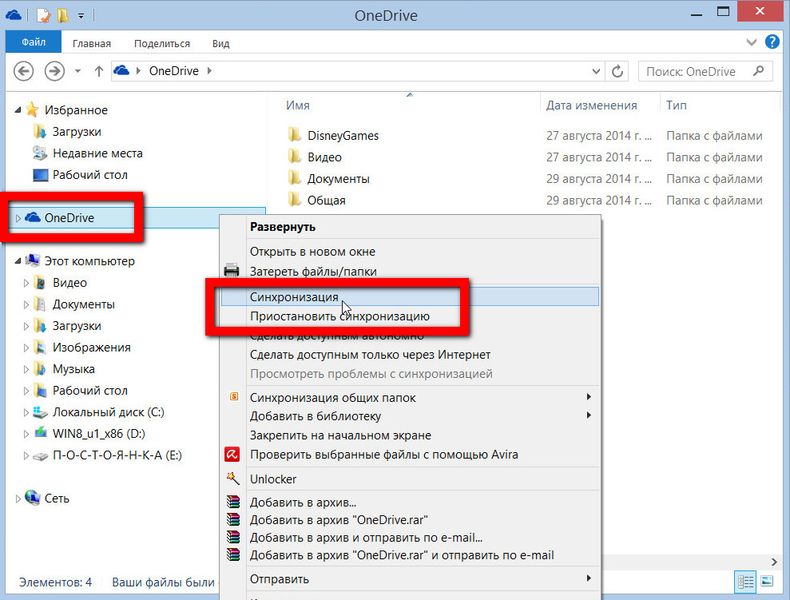Open the Отправить submenu
The image size is (790, 600).
click(x=410, y=579)
